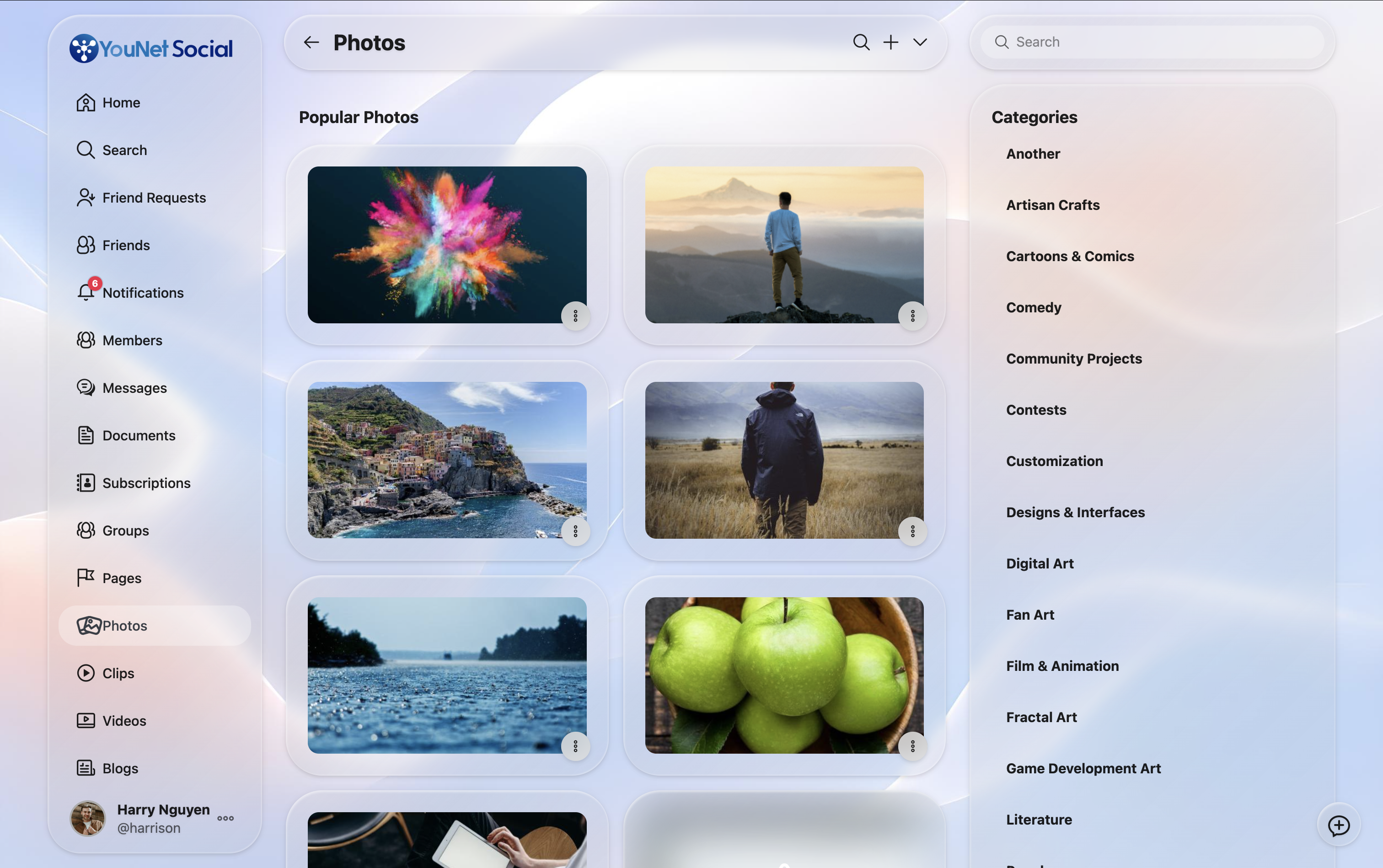Screen dimensions: 1383x868
Task: Select the Home menu item
Action: point(108,102)
